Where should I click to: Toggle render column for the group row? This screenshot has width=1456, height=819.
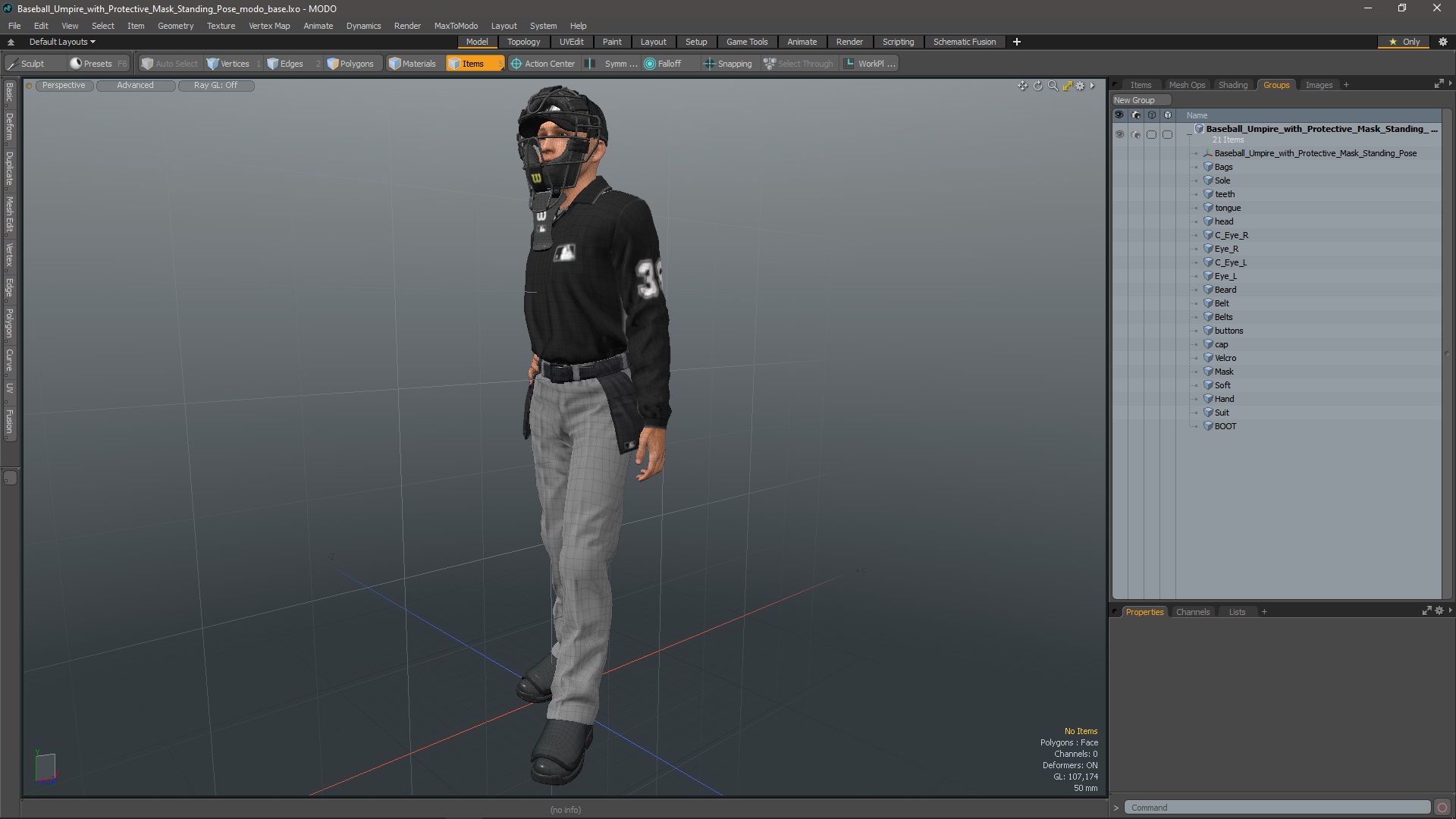(1135, 134)
